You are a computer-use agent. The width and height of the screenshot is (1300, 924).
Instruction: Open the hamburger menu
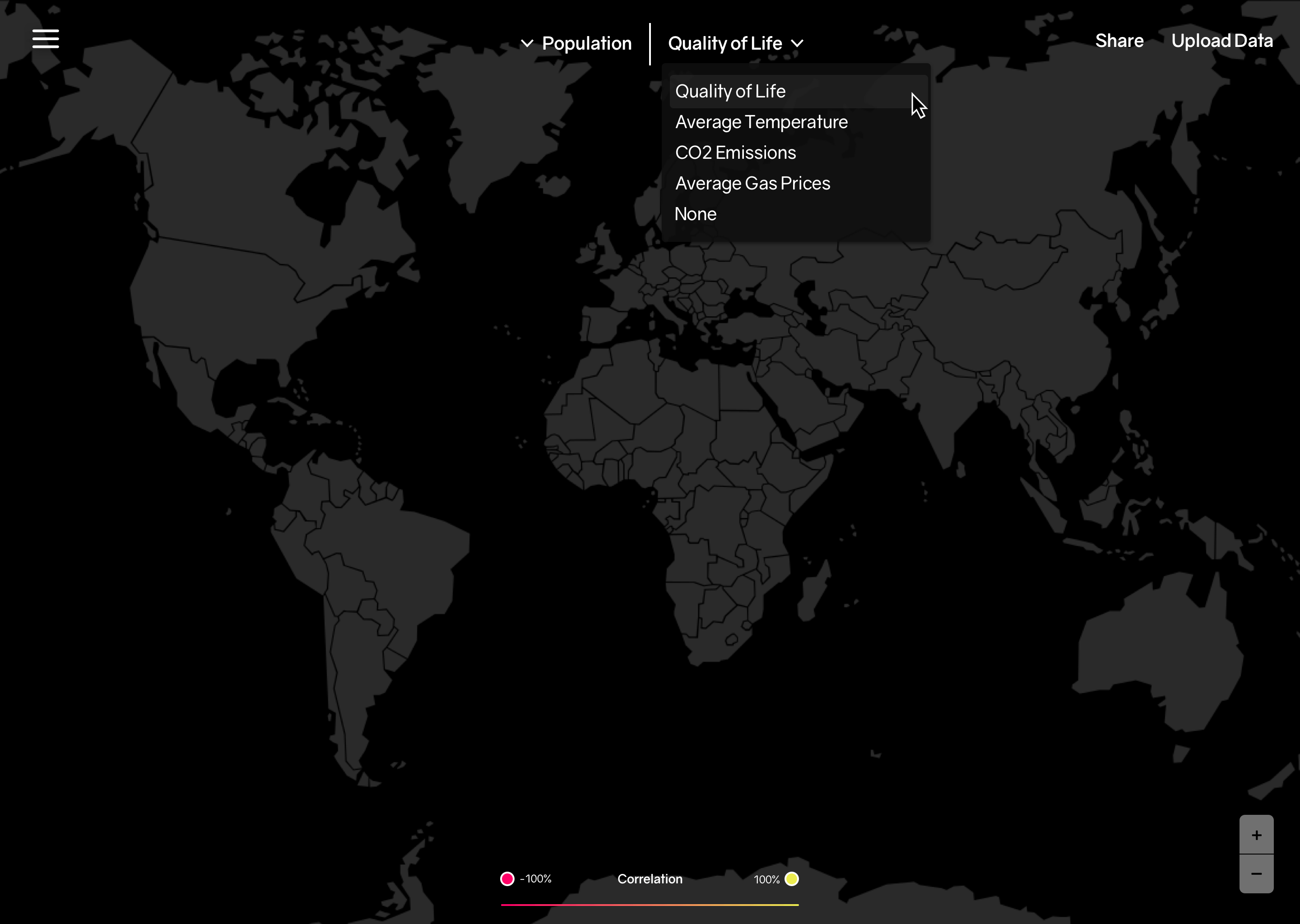tap(46, 39)
